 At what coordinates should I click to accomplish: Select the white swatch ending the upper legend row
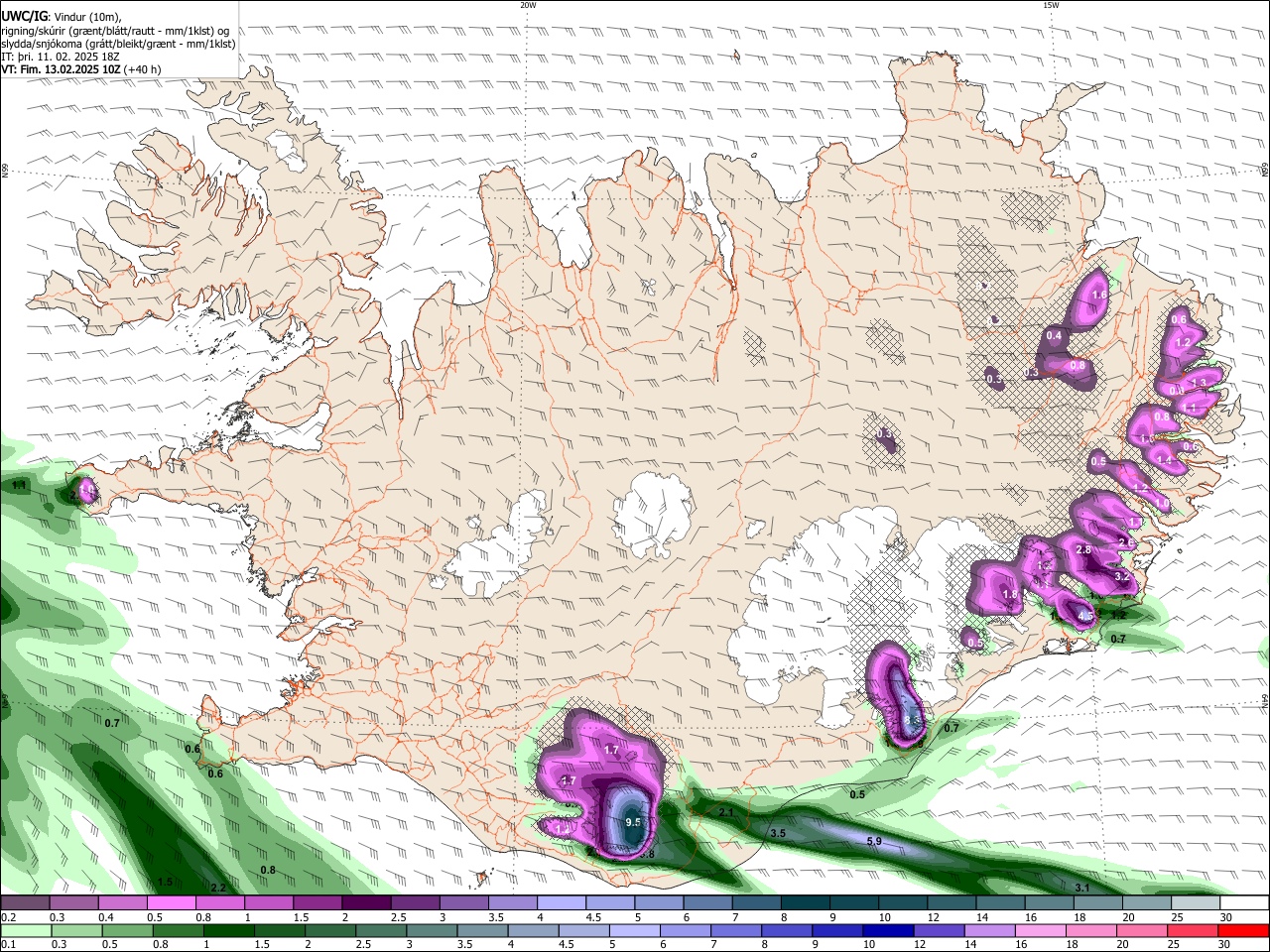tap(1243, 903)
